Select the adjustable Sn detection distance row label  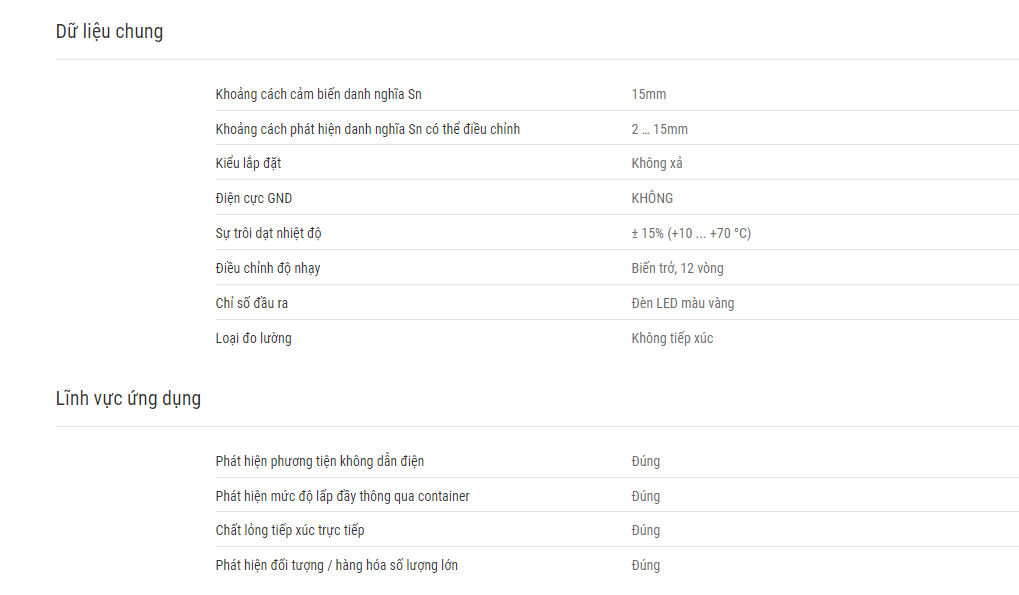coord(368,129)
